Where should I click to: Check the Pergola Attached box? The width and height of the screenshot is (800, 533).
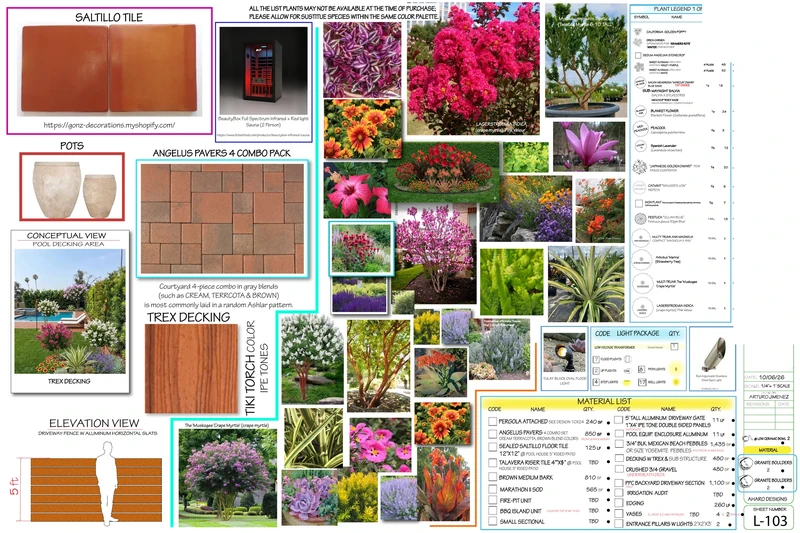coord(492,421)
